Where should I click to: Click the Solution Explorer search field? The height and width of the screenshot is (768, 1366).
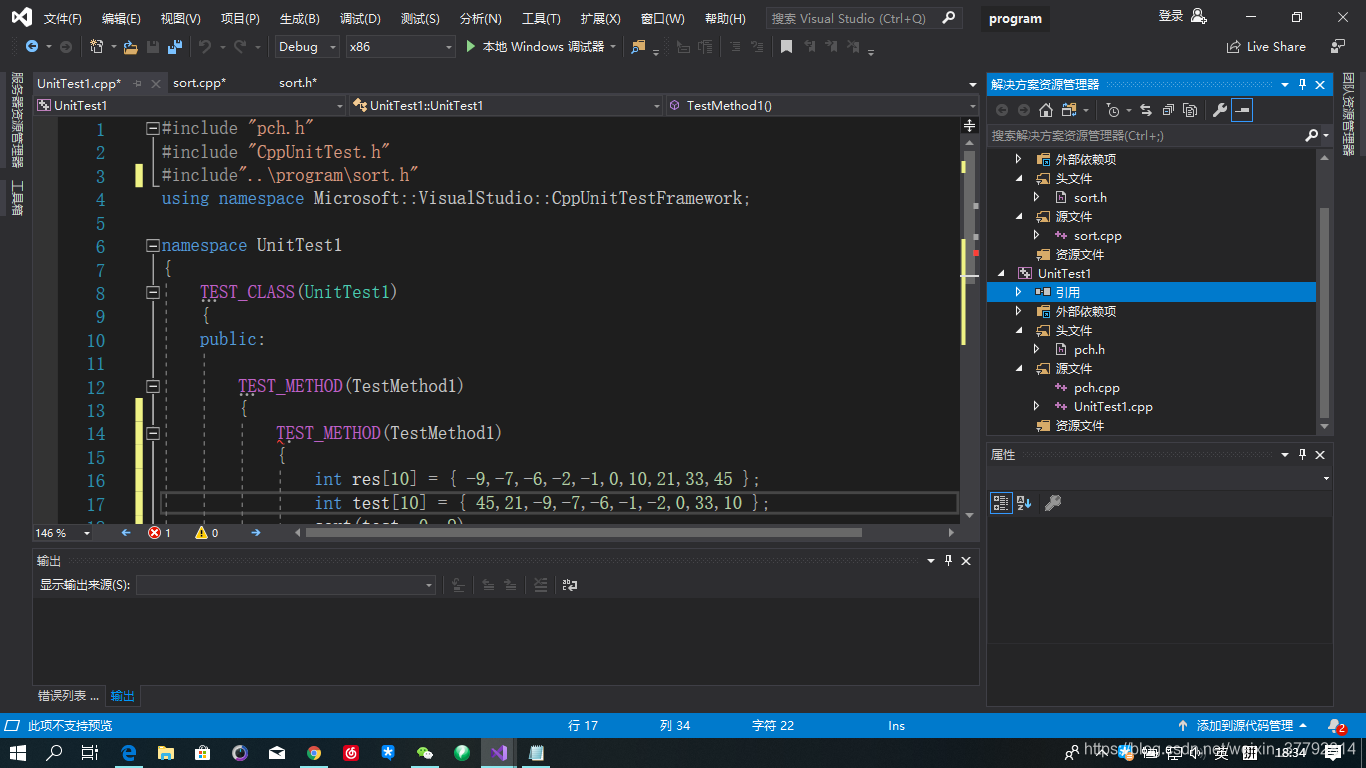tap(1147, 135)
